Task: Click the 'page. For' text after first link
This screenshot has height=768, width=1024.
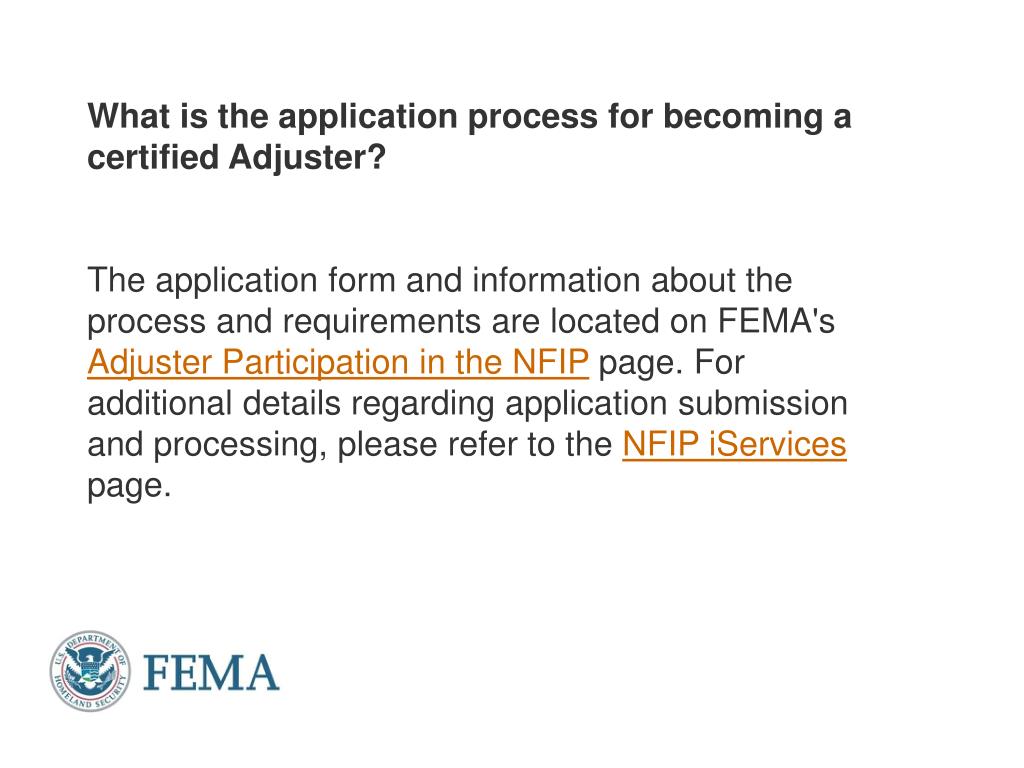Action: tap(671, 362)
